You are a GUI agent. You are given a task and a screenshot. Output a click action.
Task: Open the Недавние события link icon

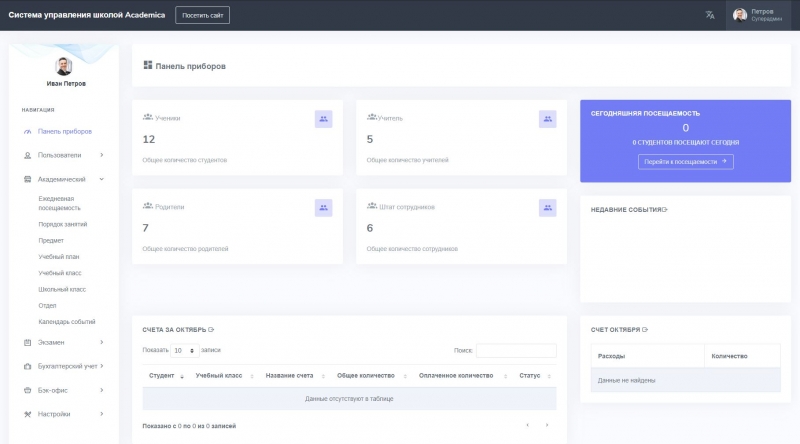tap(665, 210)
